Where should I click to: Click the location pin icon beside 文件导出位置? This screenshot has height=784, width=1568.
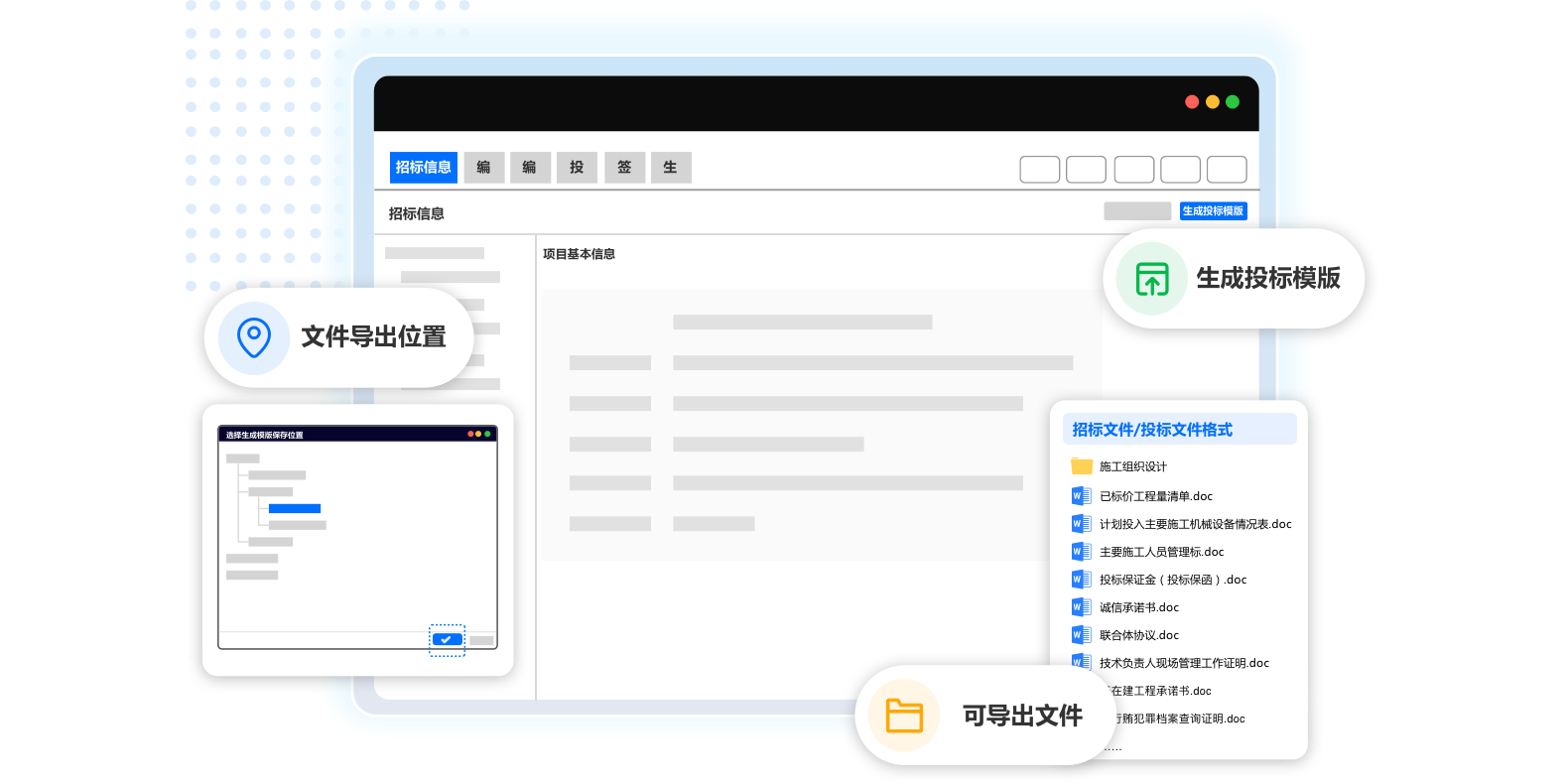pos(254,337)
